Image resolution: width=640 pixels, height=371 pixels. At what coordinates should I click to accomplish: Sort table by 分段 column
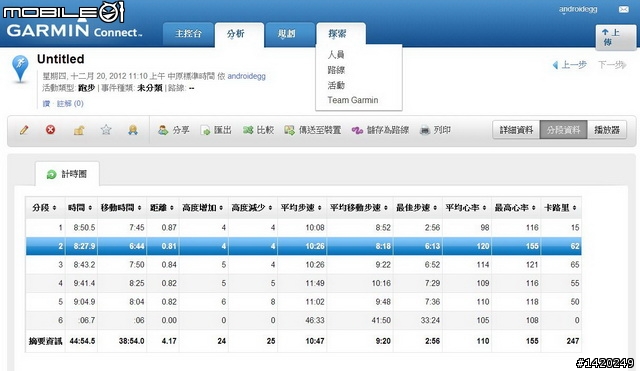coord(45,208)
